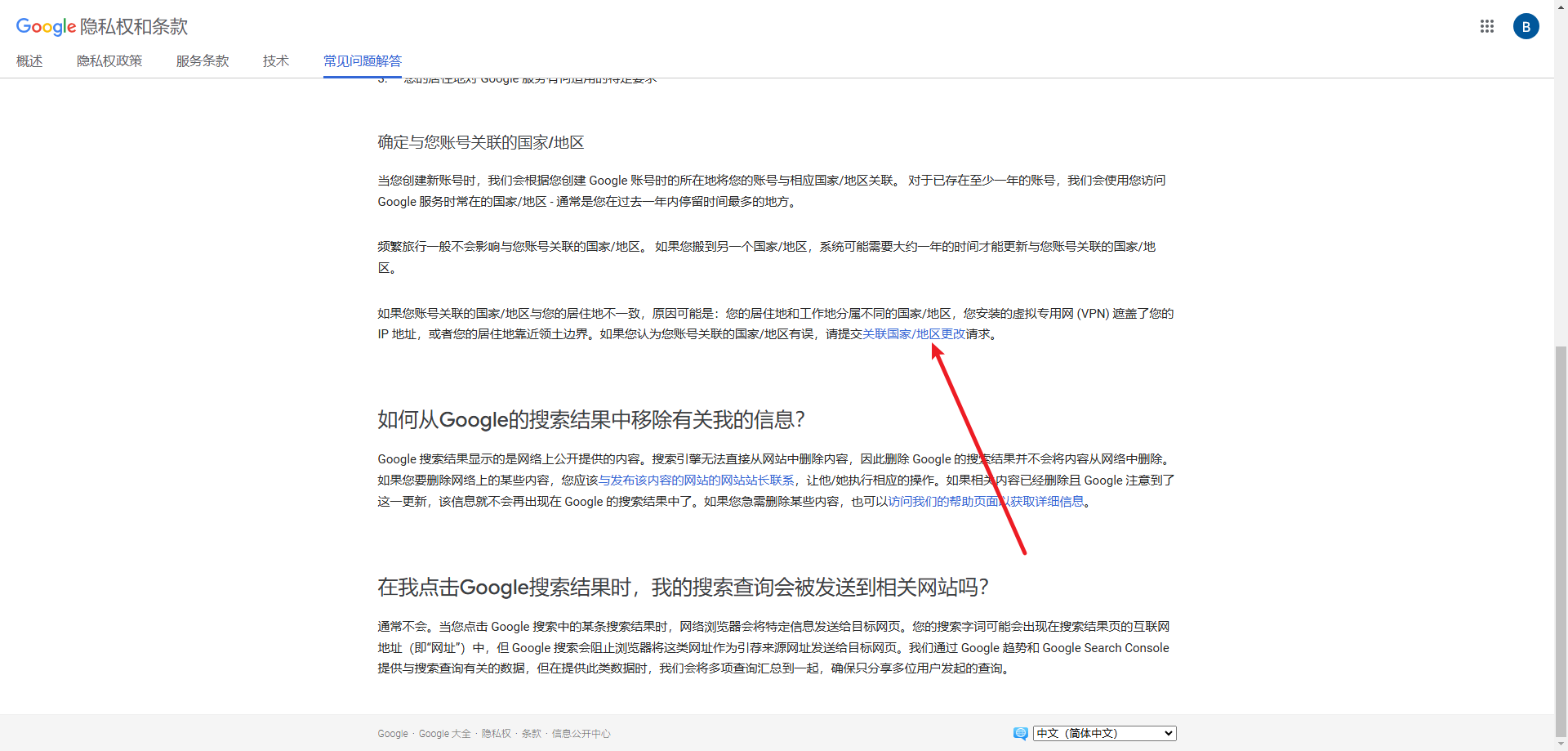Image resolution: width=1568 pixels, height=751 pixels.
Task: Click the language chat bubble icon
Action: [x=1020, y=733]
